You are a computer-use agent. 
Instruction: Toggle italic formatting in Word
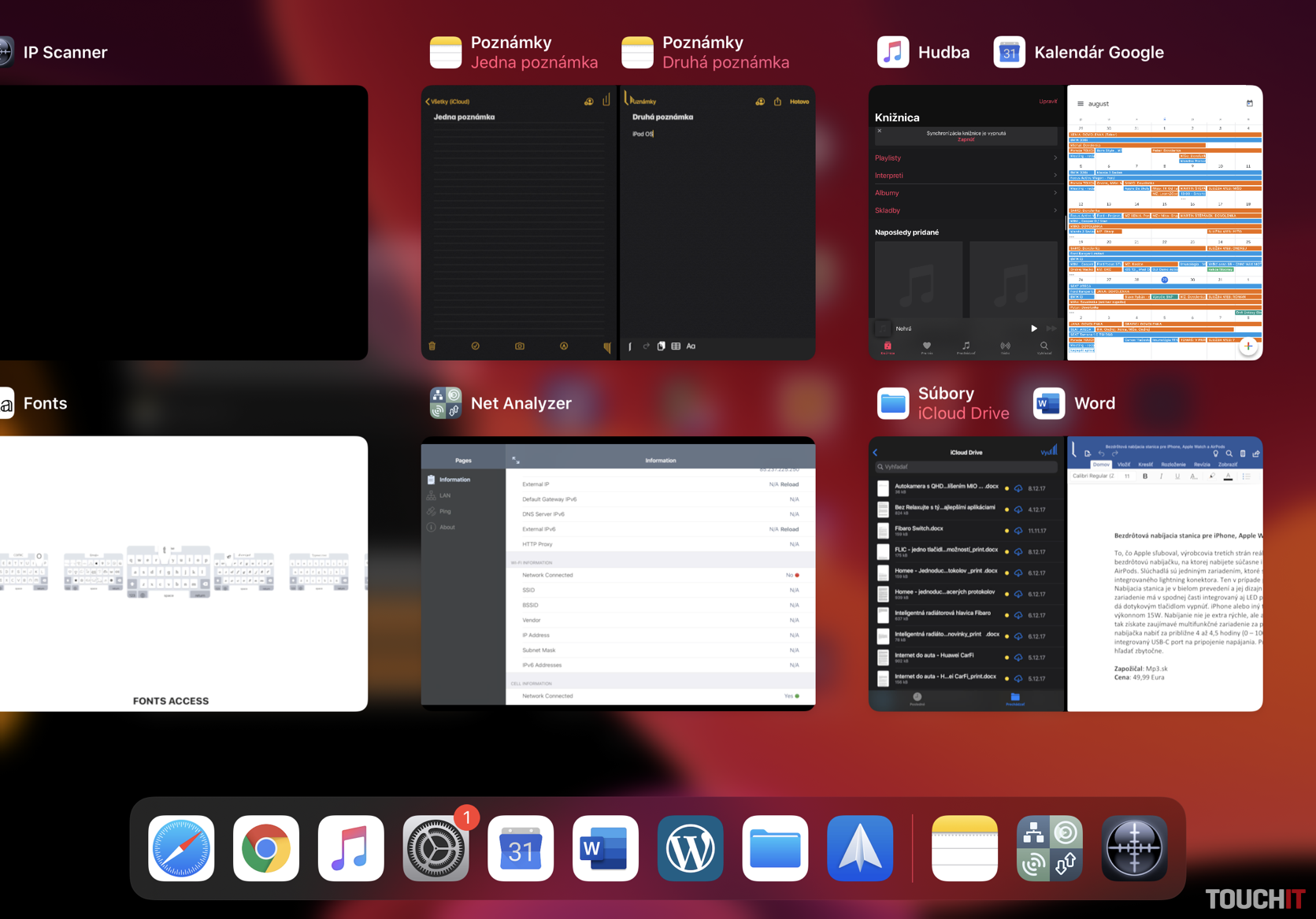click(x=1161, y=476)
